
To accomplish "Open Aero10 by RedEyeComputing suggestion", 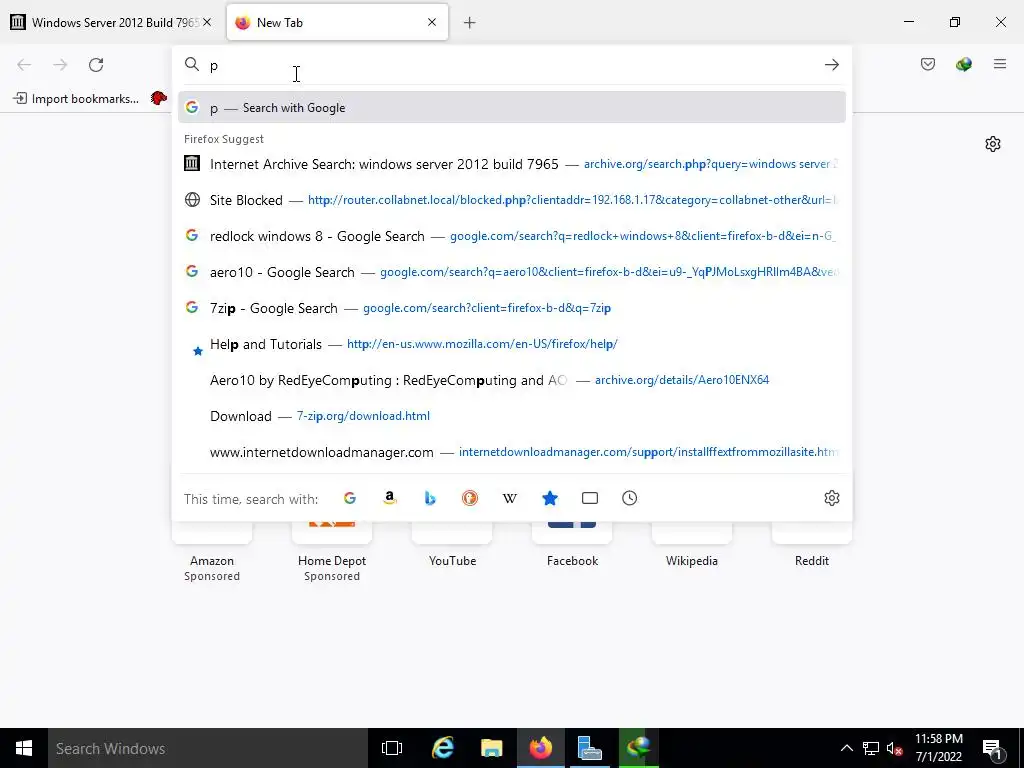I will click(511, 380).
